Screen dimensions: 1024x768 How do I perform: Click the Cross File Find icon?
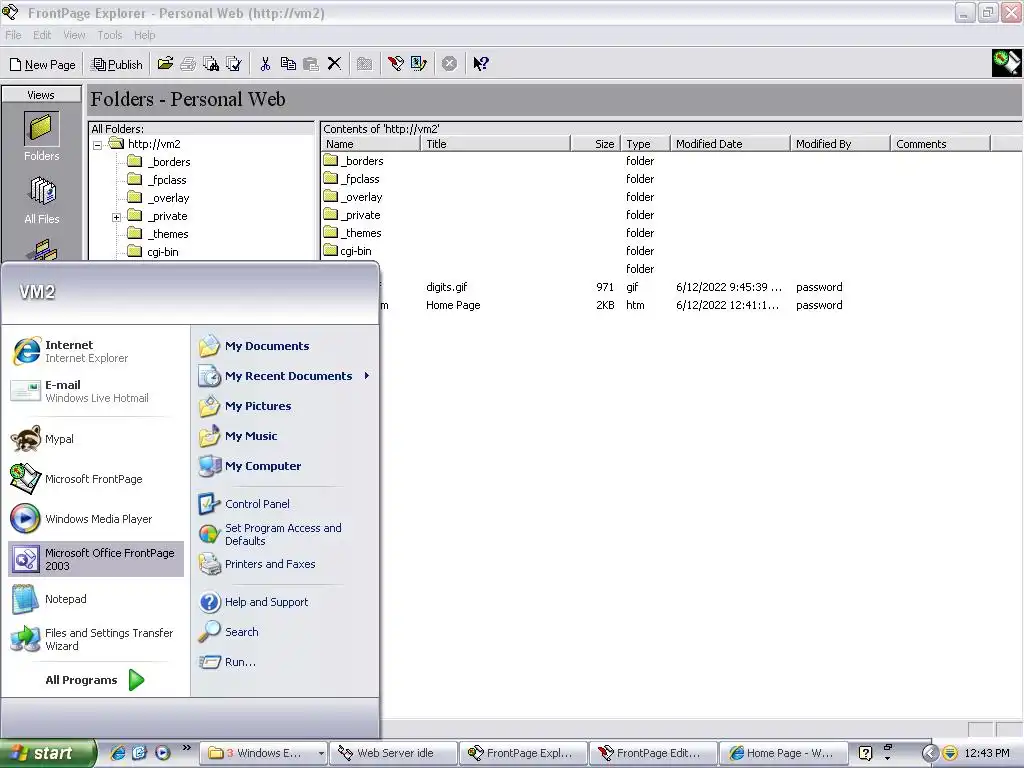point(210,63)
